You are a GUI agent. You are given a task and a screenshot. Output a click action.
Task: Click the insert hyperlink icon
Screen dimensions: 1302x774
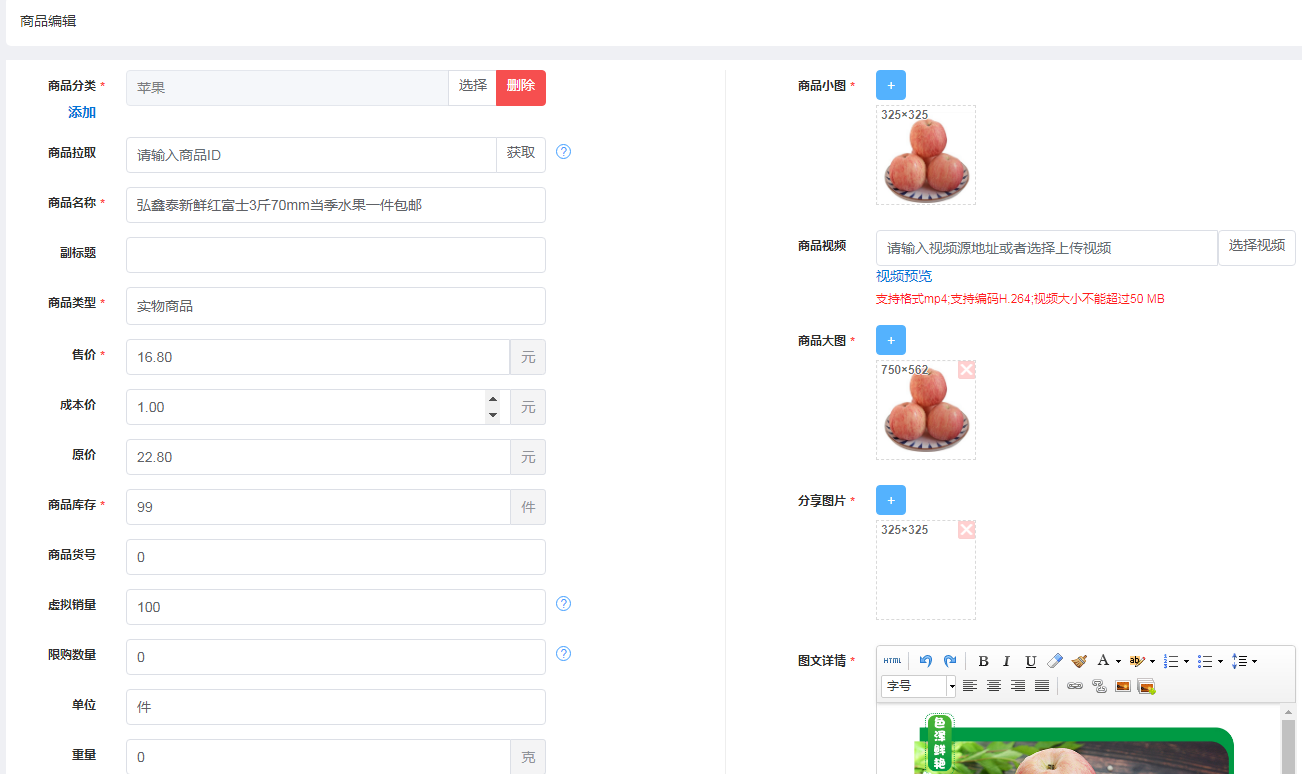tap(1075, 686)
